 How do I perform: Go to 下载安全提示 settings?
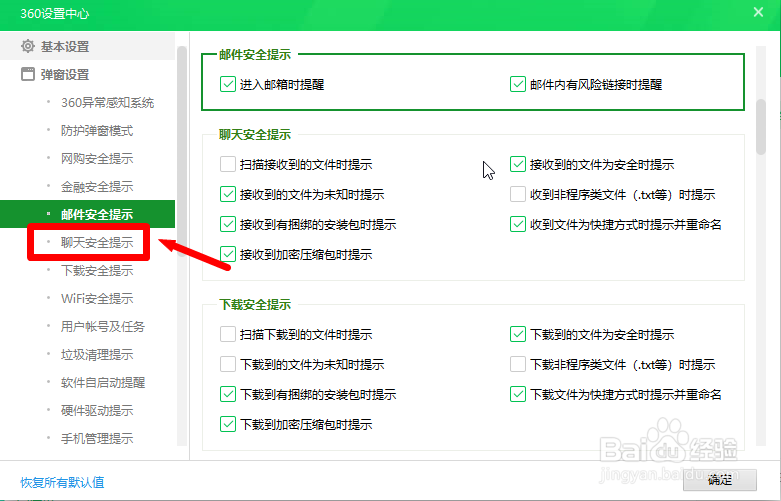coord(97,270)
